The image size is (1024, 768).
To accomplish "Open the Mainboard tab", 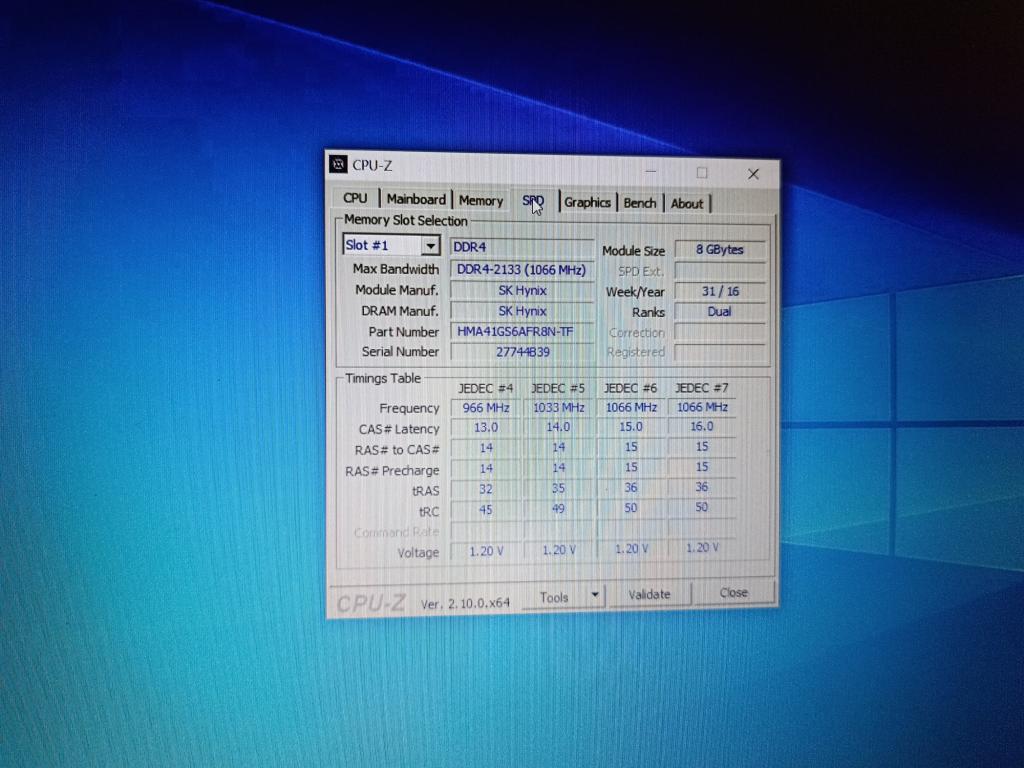I will [x=416, y=200].
